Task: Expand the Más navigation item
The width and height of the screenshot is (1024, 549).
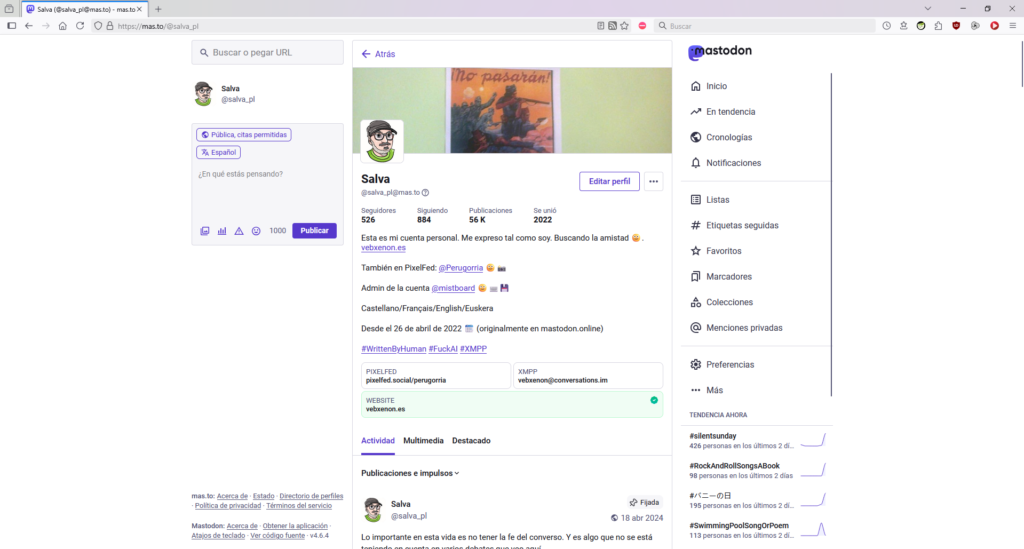Action: click(x=707, y=390)
